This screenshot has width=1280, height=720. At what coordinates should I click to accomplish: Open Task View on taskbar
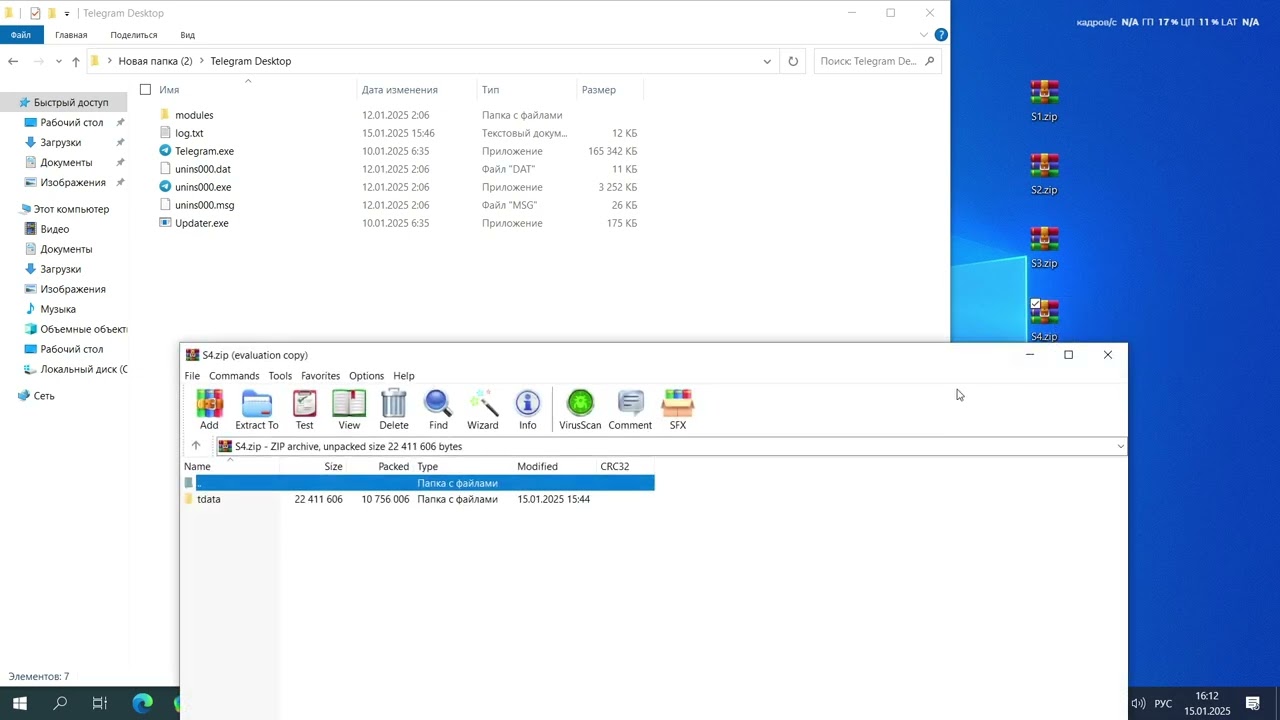pyautogui.click(x=100, y=703)
